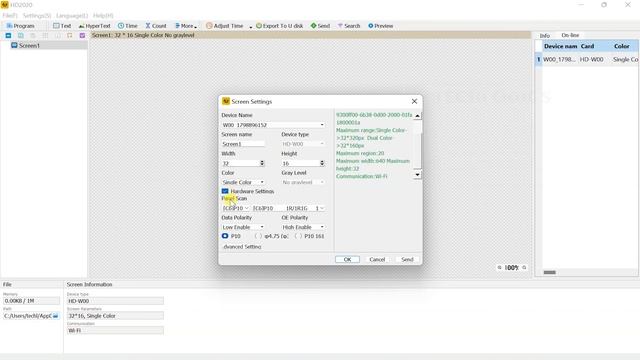
Task: Switch to the On-line tab
Action: coord(570,35)
